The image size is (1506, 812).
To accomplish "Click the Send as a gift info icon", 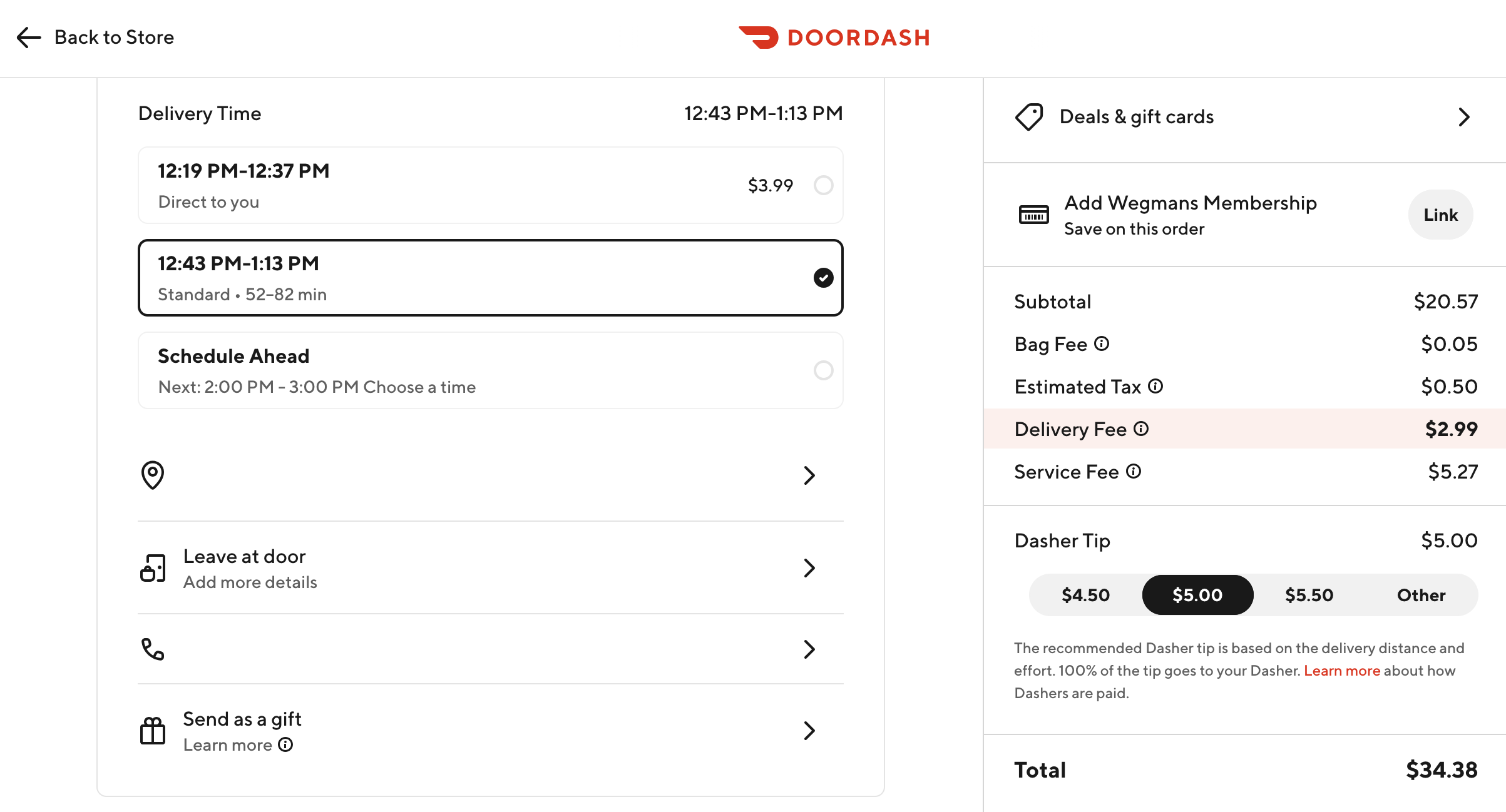I will click(285, 744).
